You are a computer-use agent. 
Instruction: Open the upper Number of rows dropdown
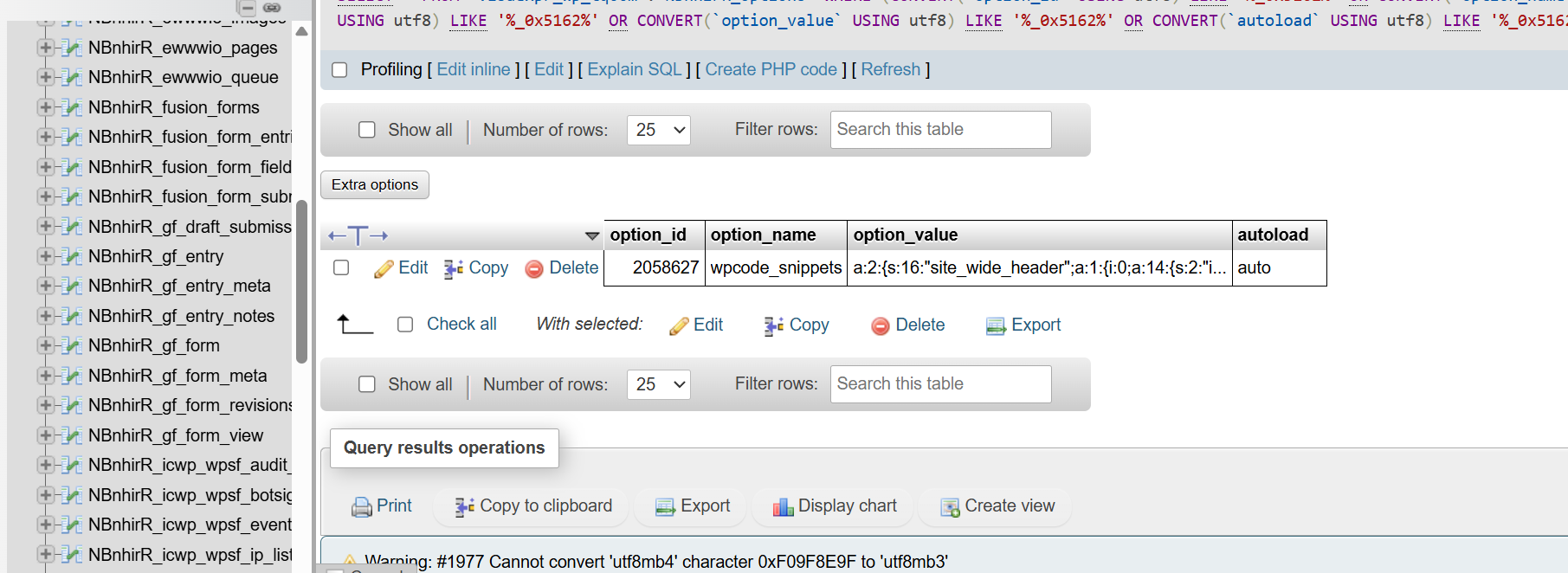[658, 130]
